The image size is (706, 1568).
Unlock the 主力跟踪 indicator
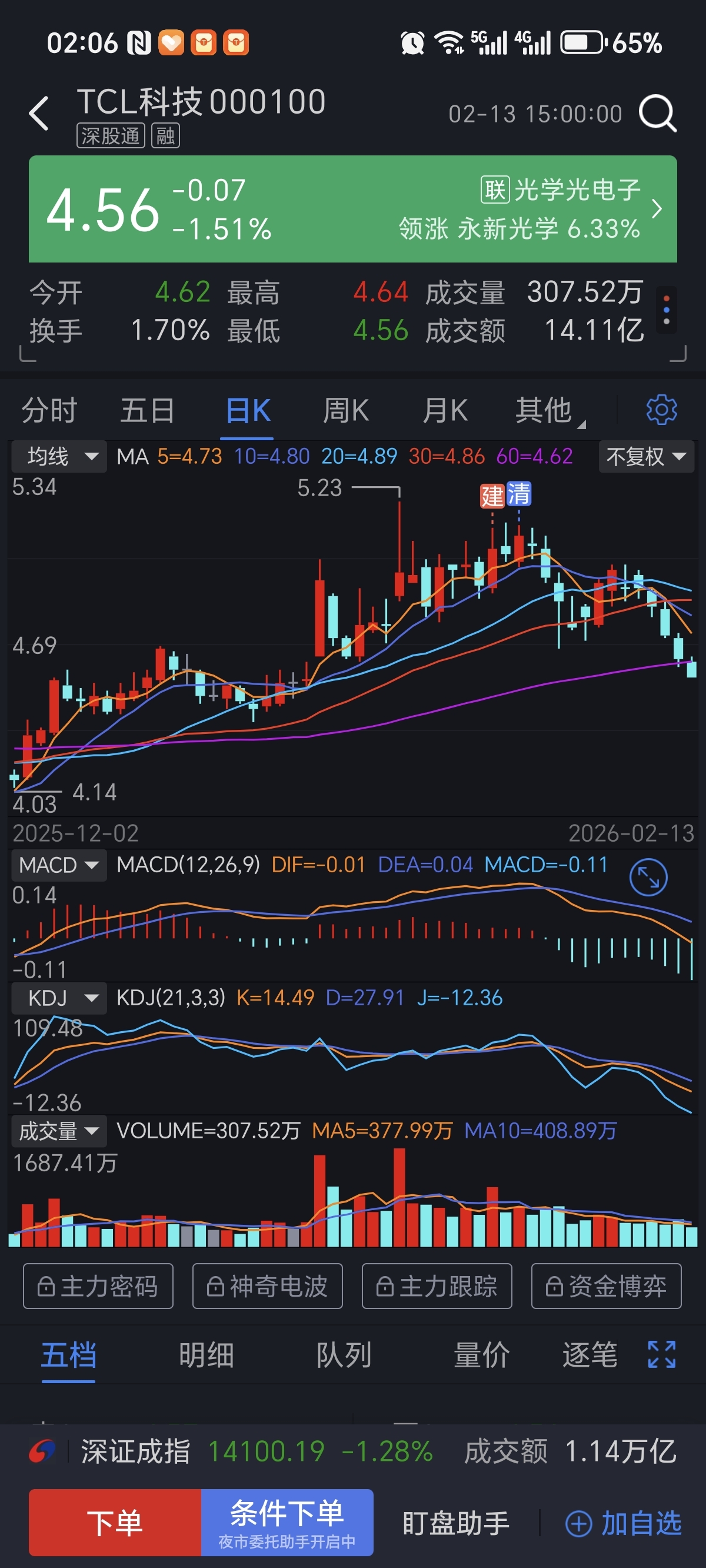[437, 1286]
